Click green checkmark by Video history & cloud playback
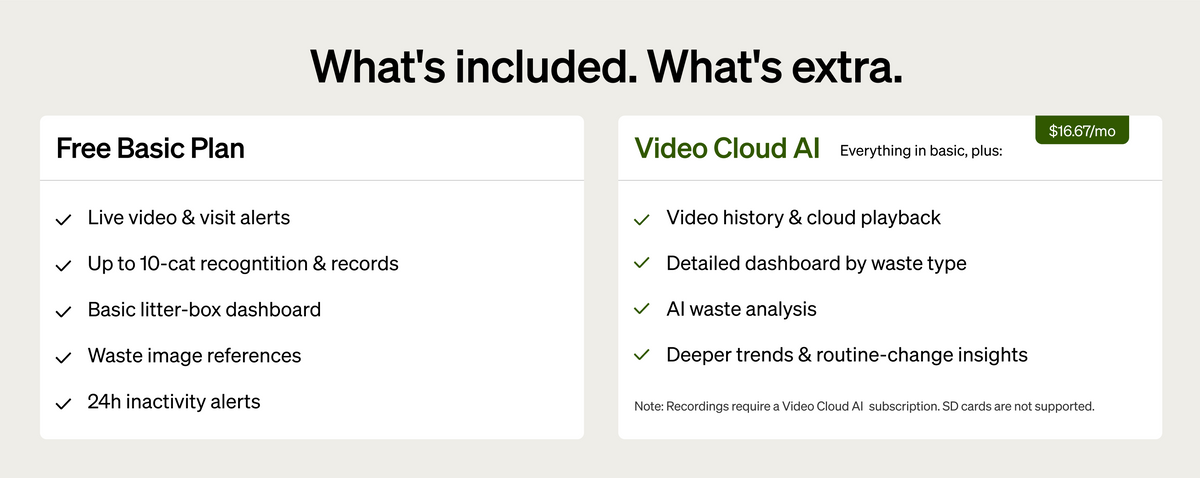1200x478 pixels. pyautogui.click(x=642, y=218)
